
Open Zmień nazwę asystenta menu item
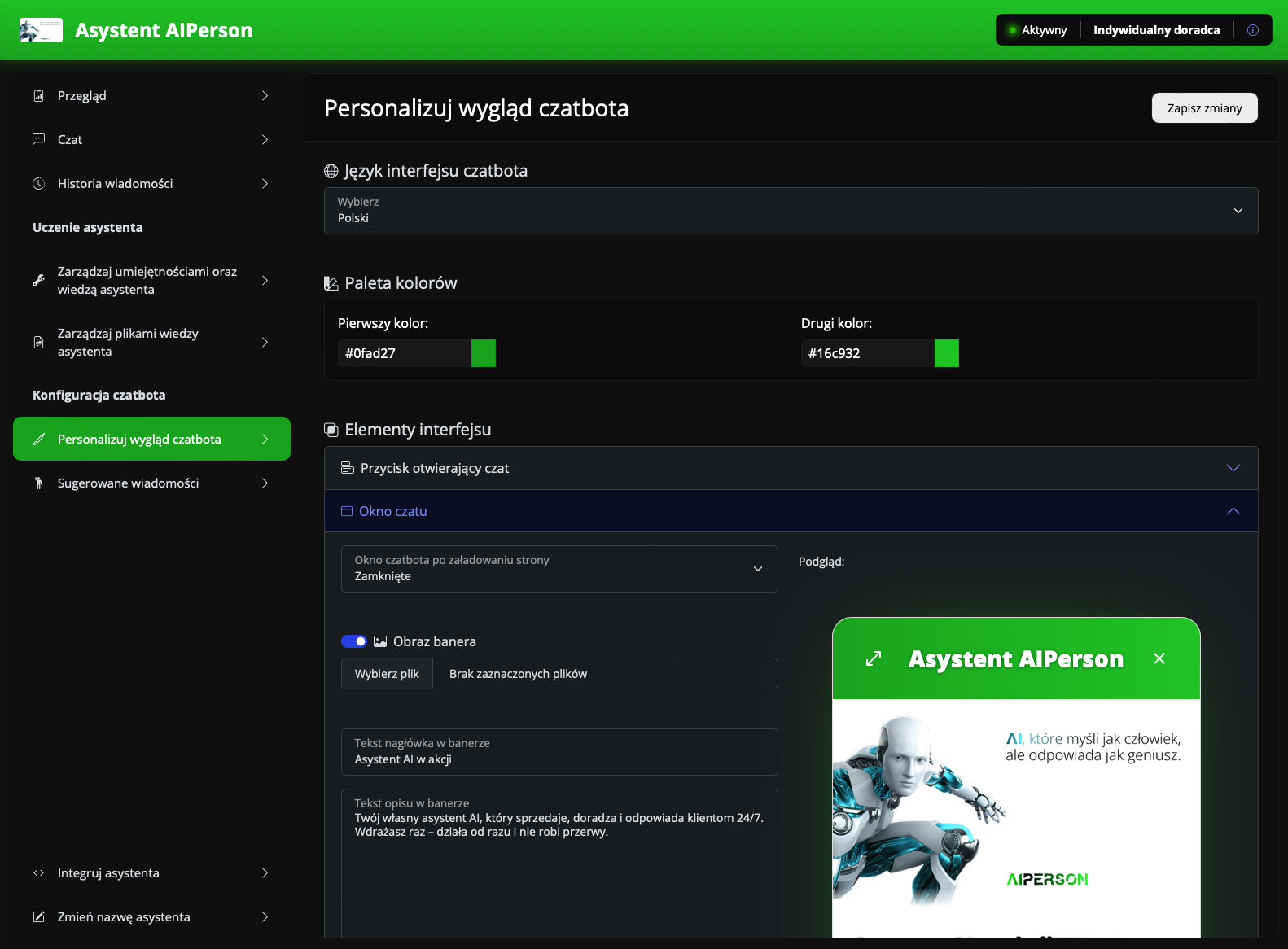click(x=151, y=916)
